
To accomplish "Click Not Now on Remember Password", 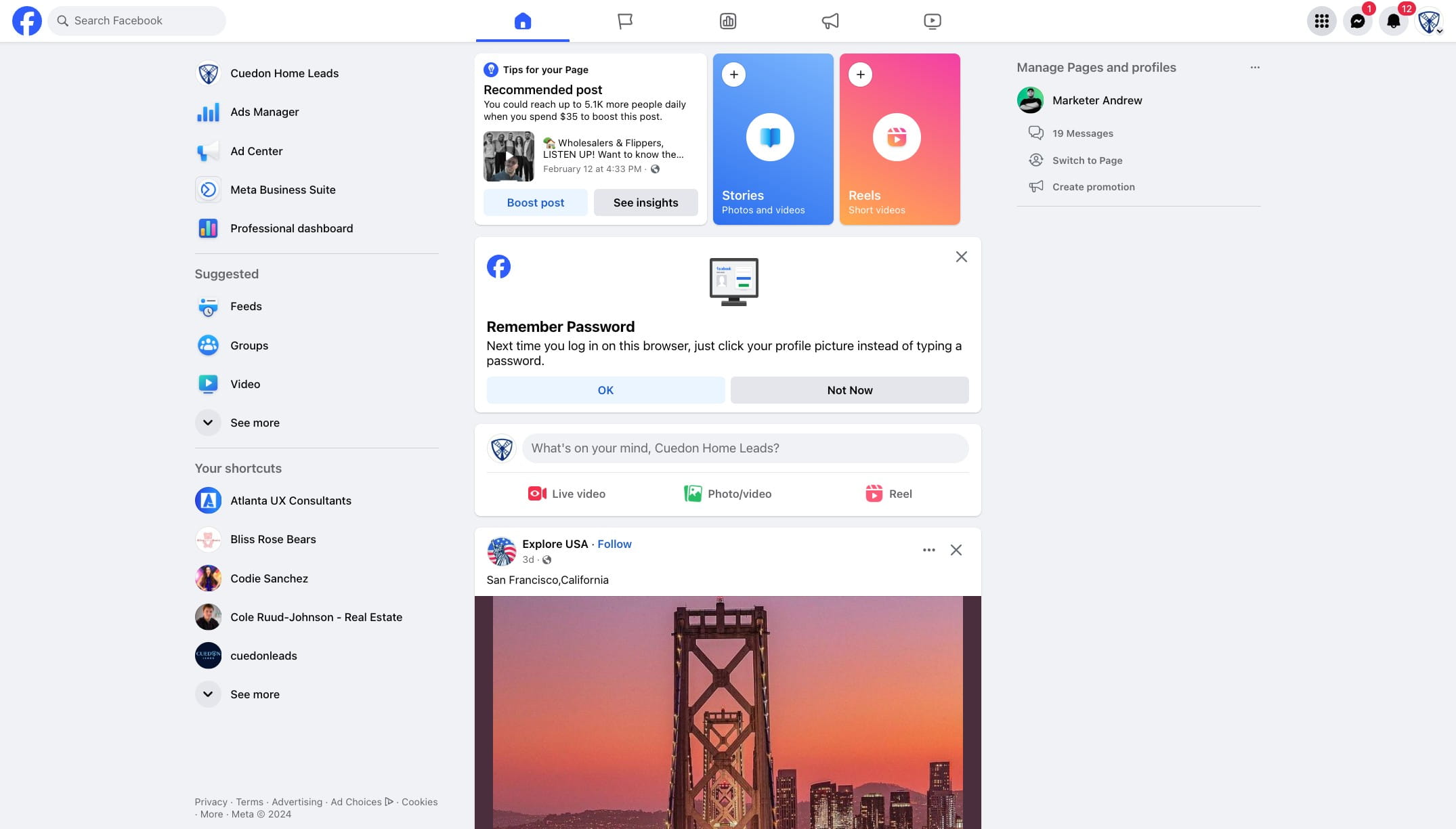I will pos(849,390).
